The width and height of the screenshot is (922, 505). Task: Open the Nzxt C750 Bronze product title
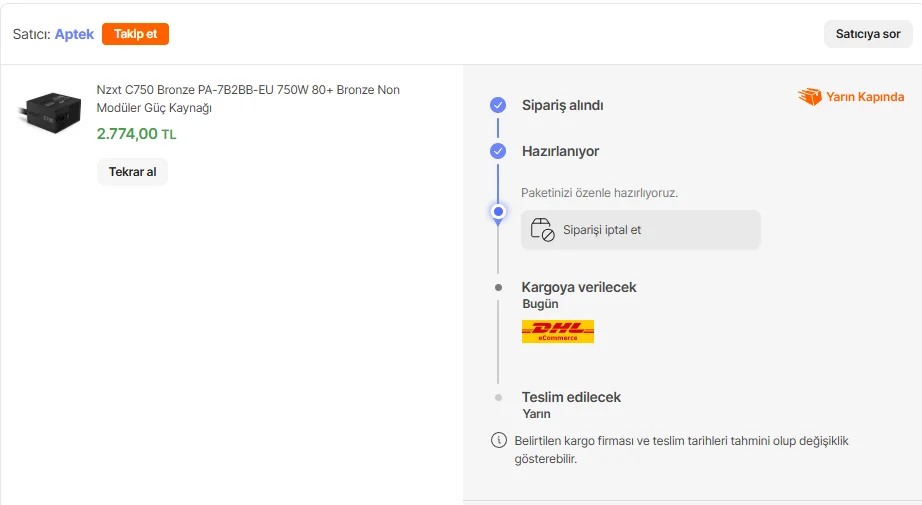(x=248, y=98)
